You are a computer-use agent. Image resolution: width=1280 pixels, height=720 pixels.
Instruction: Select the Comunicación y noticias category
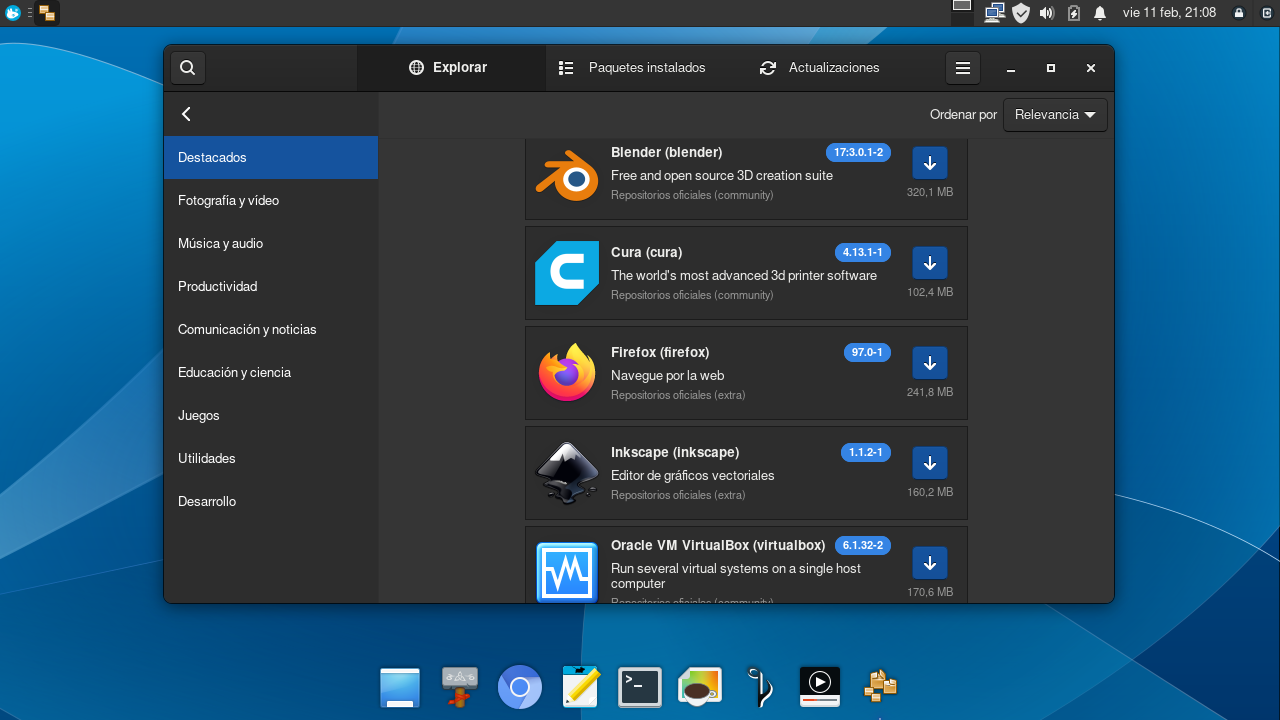click(271, 330)
